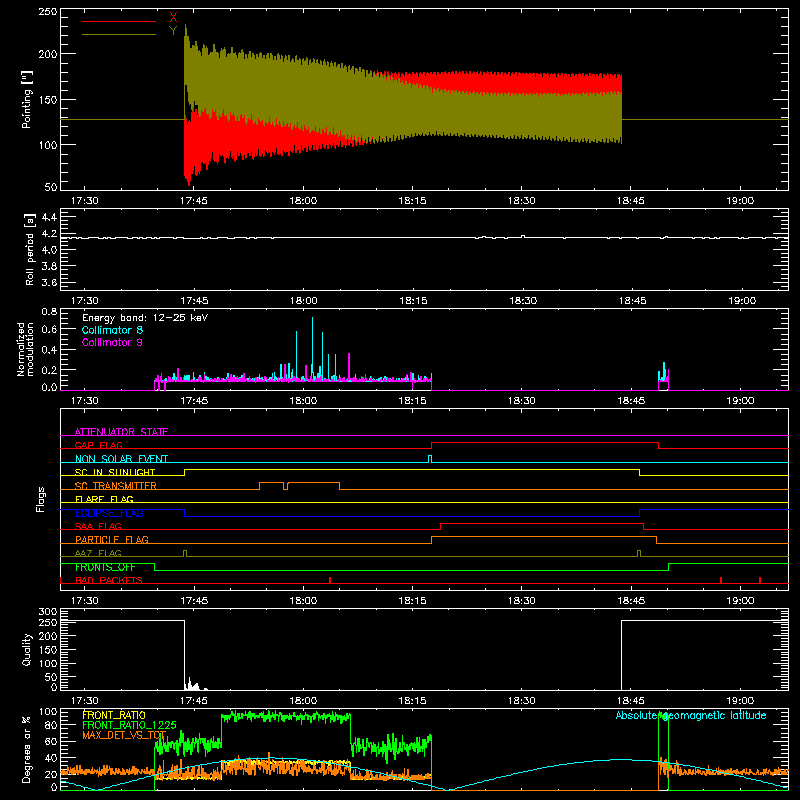The height and width of the screenshot is (800, 800).
Task: Click the AAZ_FLAG pulse near 17:44
Action: tap(185, 554)
